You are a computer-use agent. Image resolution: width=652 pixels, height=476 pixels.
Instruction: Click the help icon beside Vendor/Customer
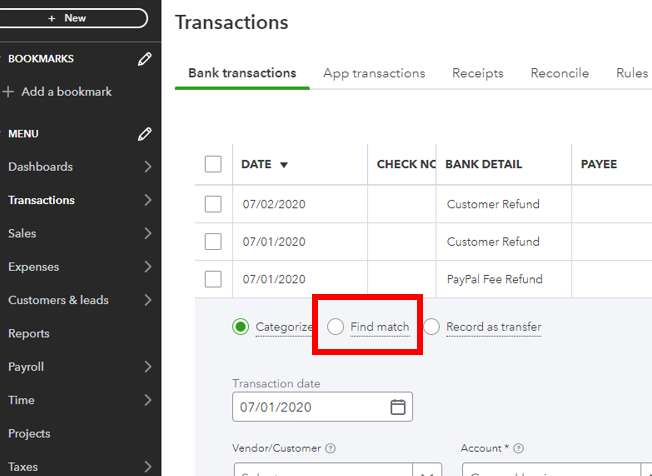coord(330,449)
